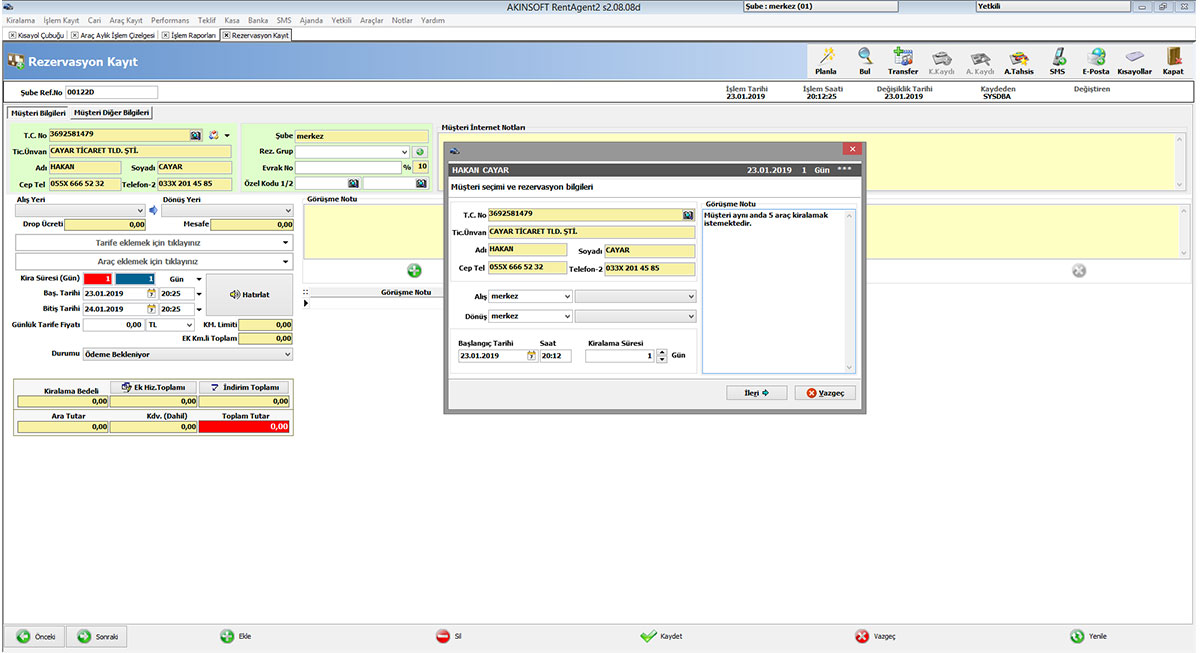Click the Şube Ref.No input field

pos(110,91)
